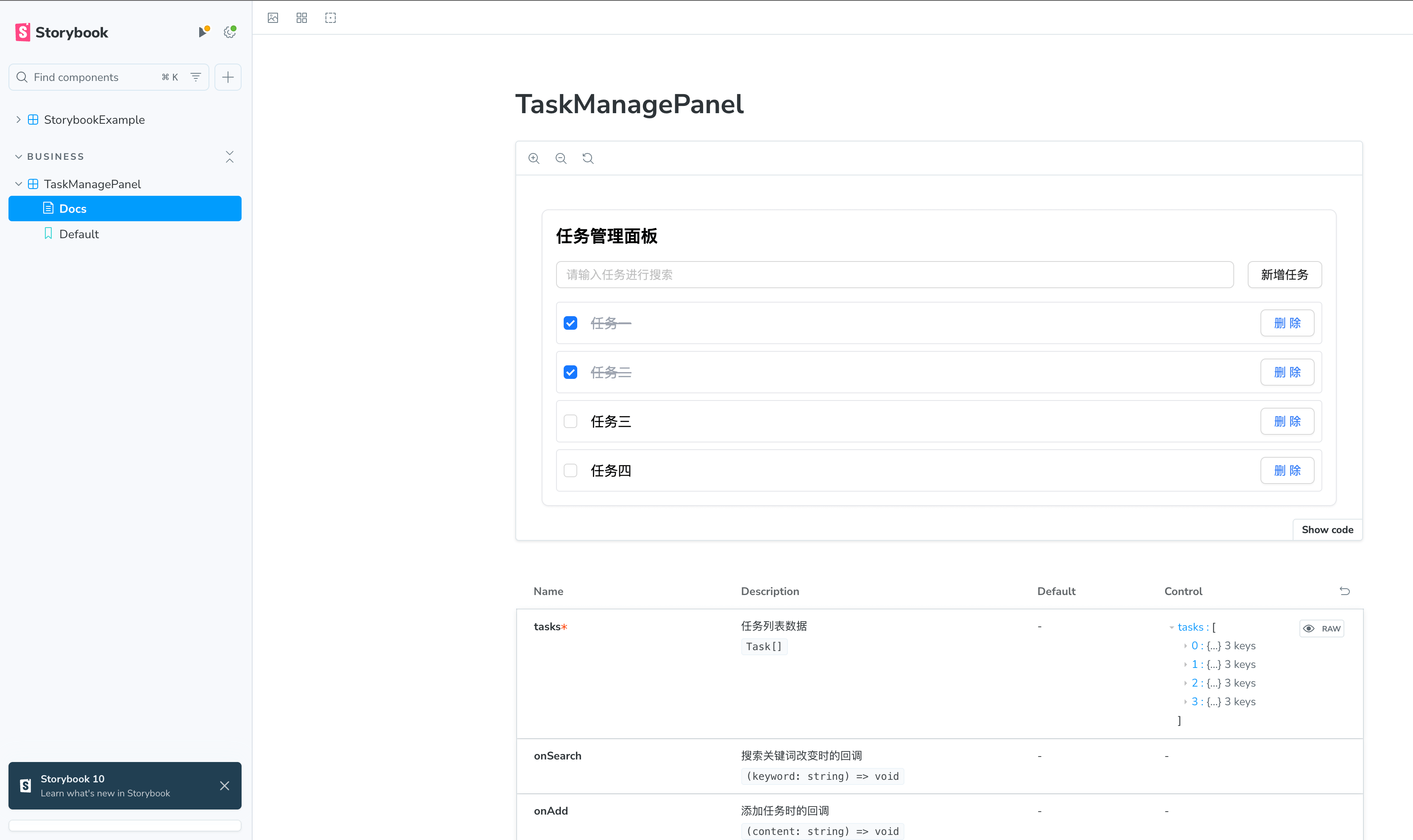Check the 任务三 checkbox
The image size is (1413, 840).
tap(570, 422)
